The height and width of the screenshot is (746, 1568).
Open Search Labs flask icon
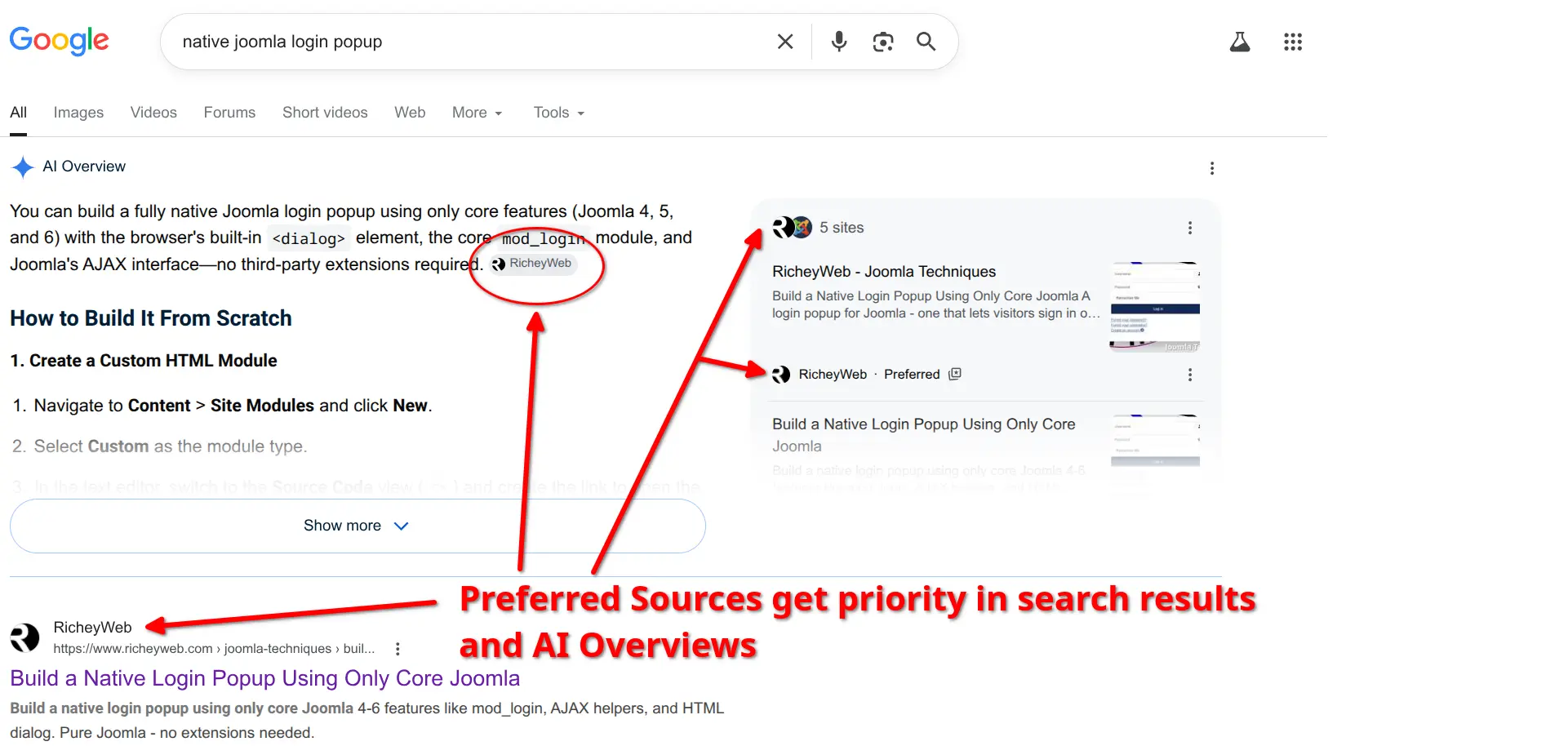tap(1240, 42)
